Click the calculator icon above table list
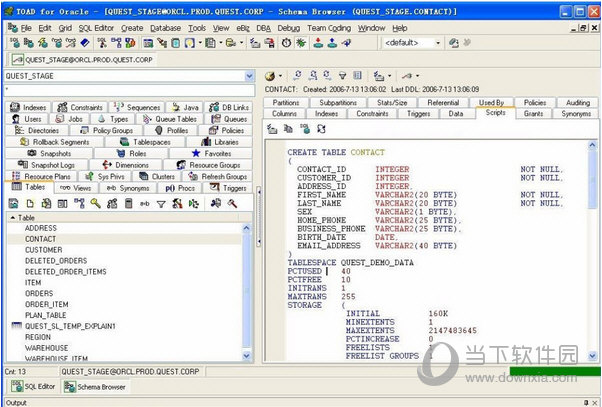This screenshot has height=407, width=602. click(x=129, y=204)
